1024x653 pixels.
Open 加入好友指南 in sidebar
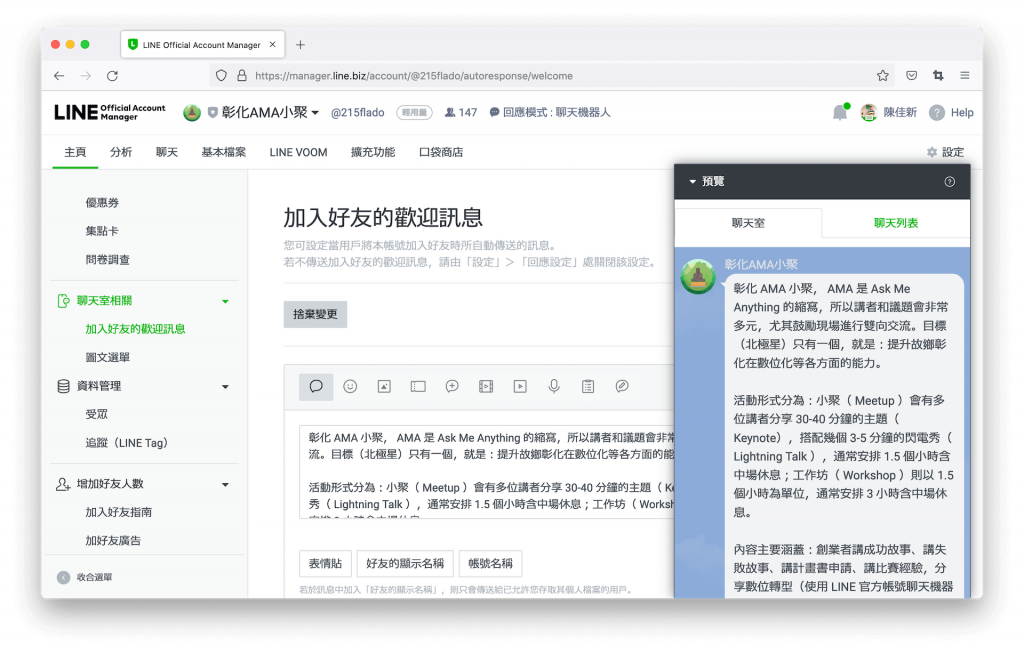(119, 513)
